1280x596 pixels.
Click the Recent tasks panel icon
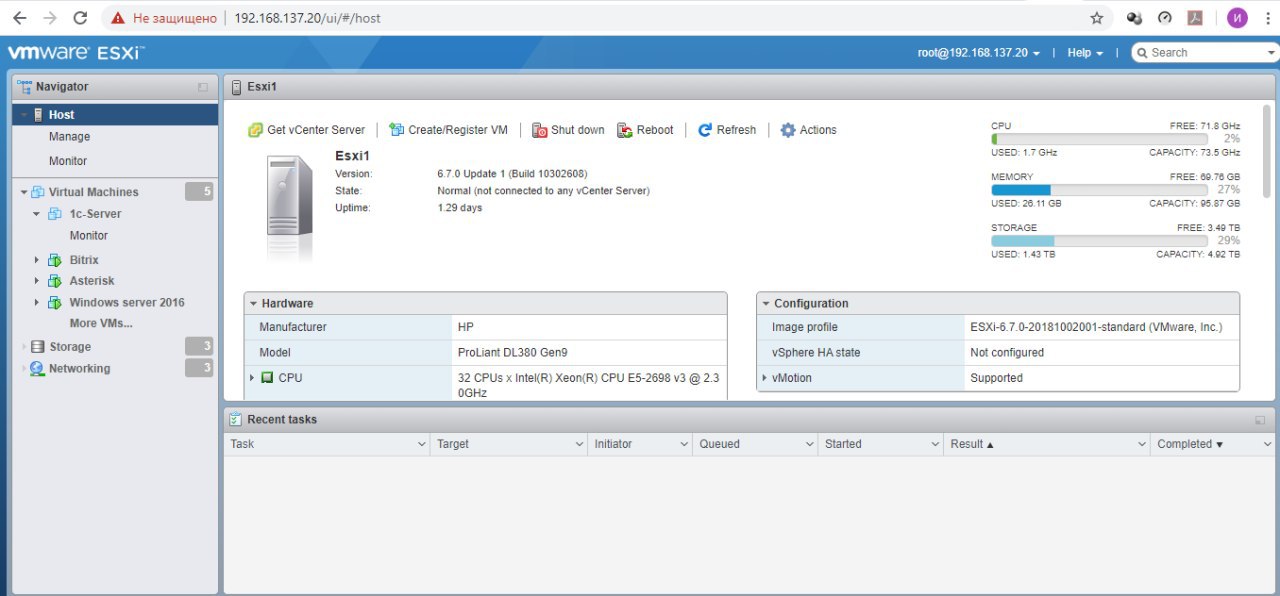point(235,420)
